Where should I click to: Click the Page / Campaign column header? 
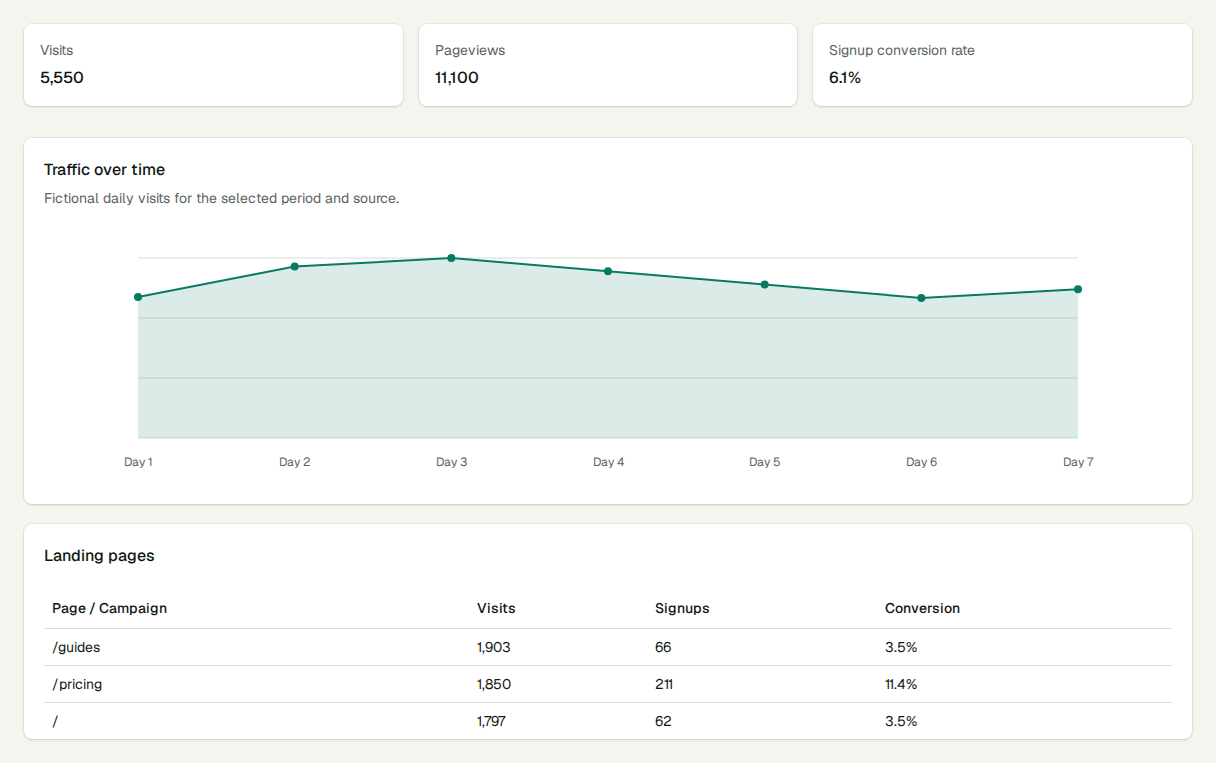pyautogui.click(x=109, y=608)
